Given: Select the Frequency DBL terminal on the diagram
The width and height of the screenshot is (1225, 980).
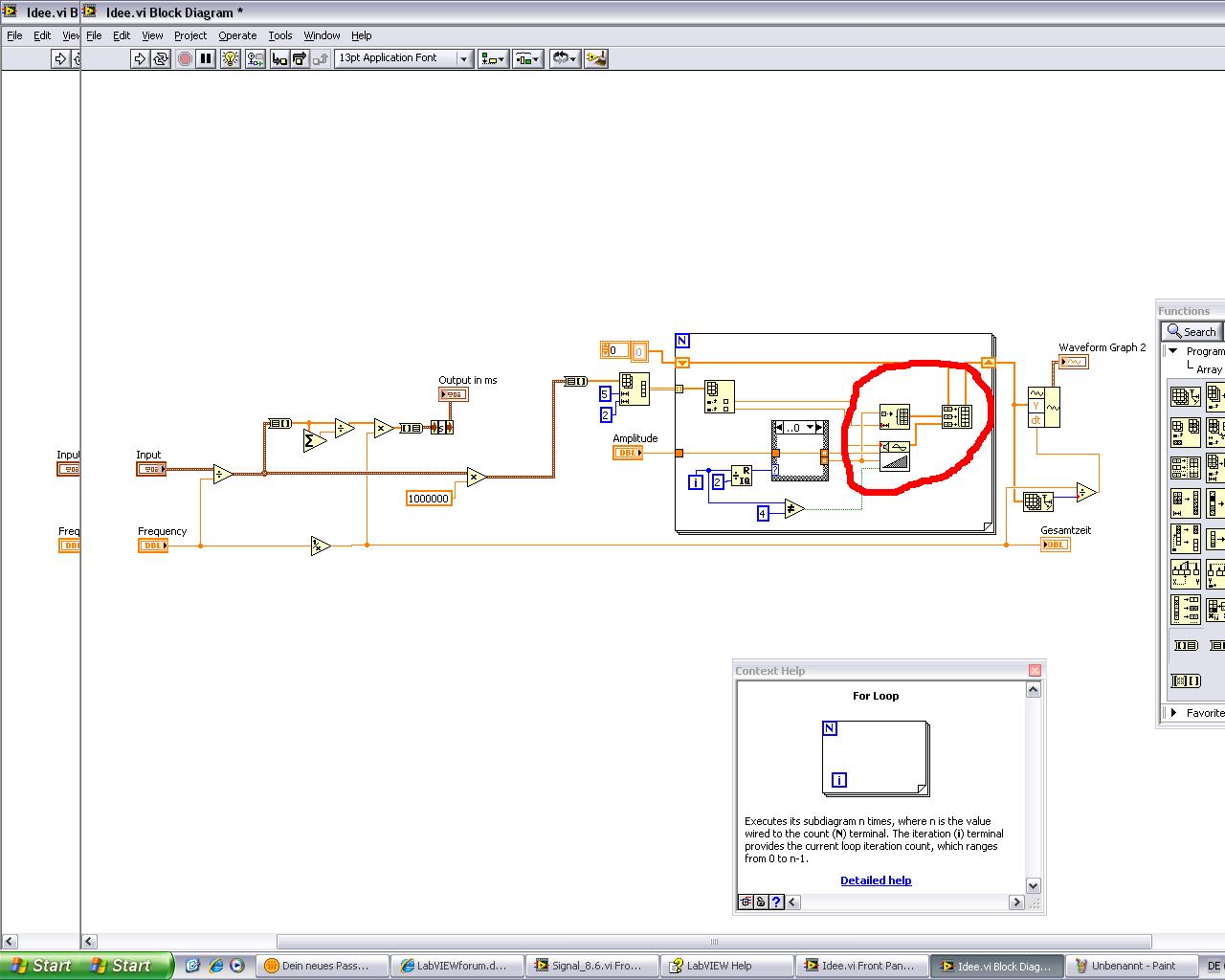Looking at the screenshot, I should [153, 546].
